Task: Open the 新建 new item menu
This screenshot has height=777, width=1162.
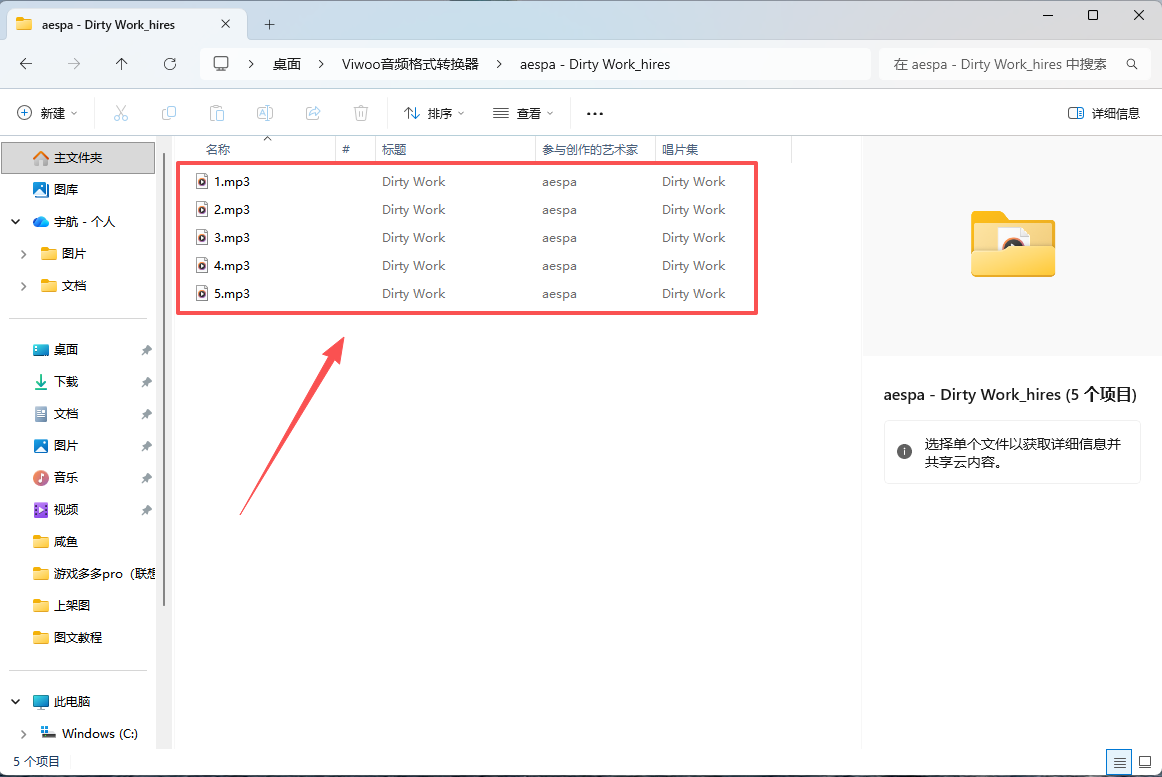Action: pos(47,113)
